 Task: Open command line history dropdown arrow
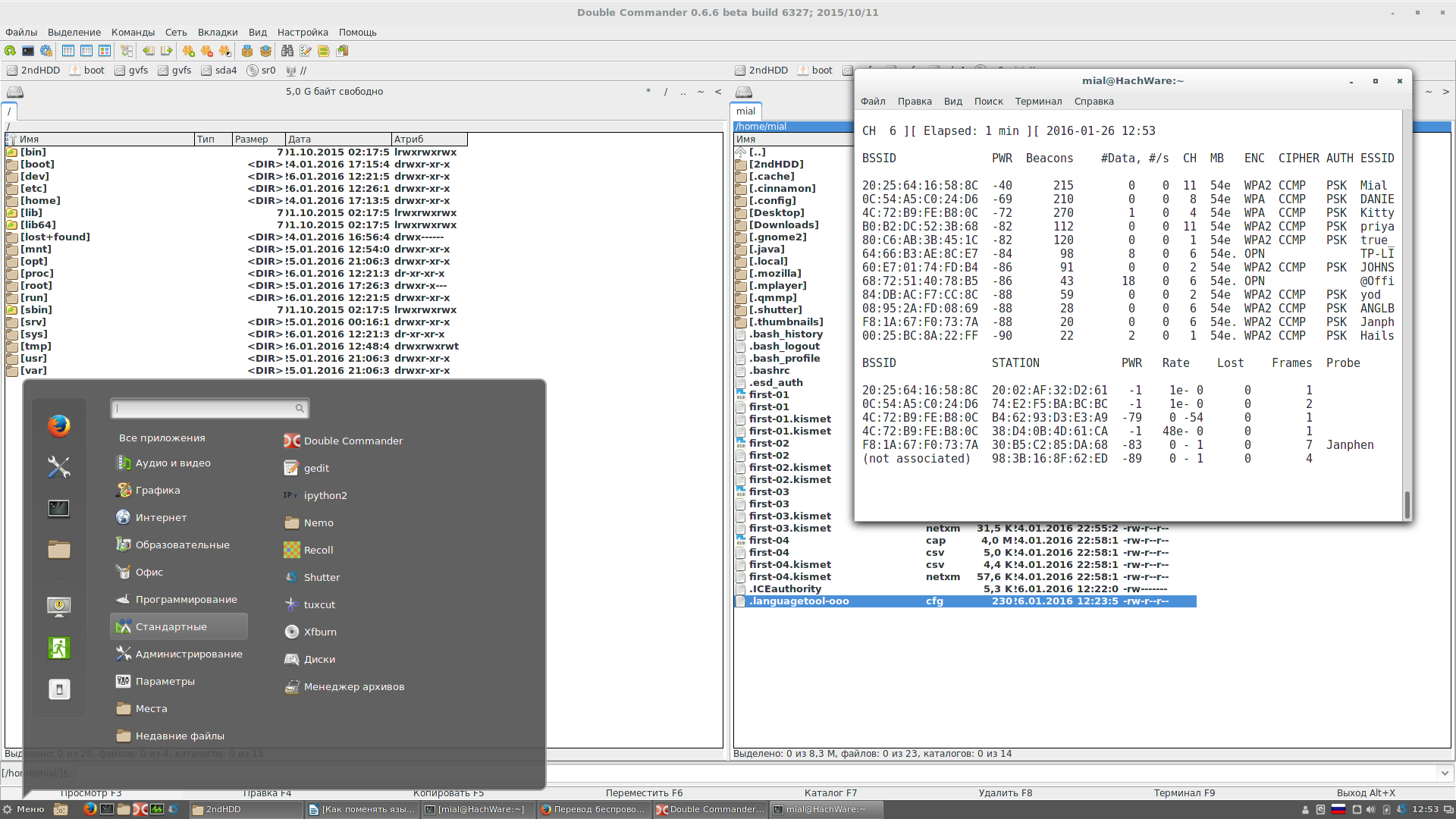[x=1444, y=773]
